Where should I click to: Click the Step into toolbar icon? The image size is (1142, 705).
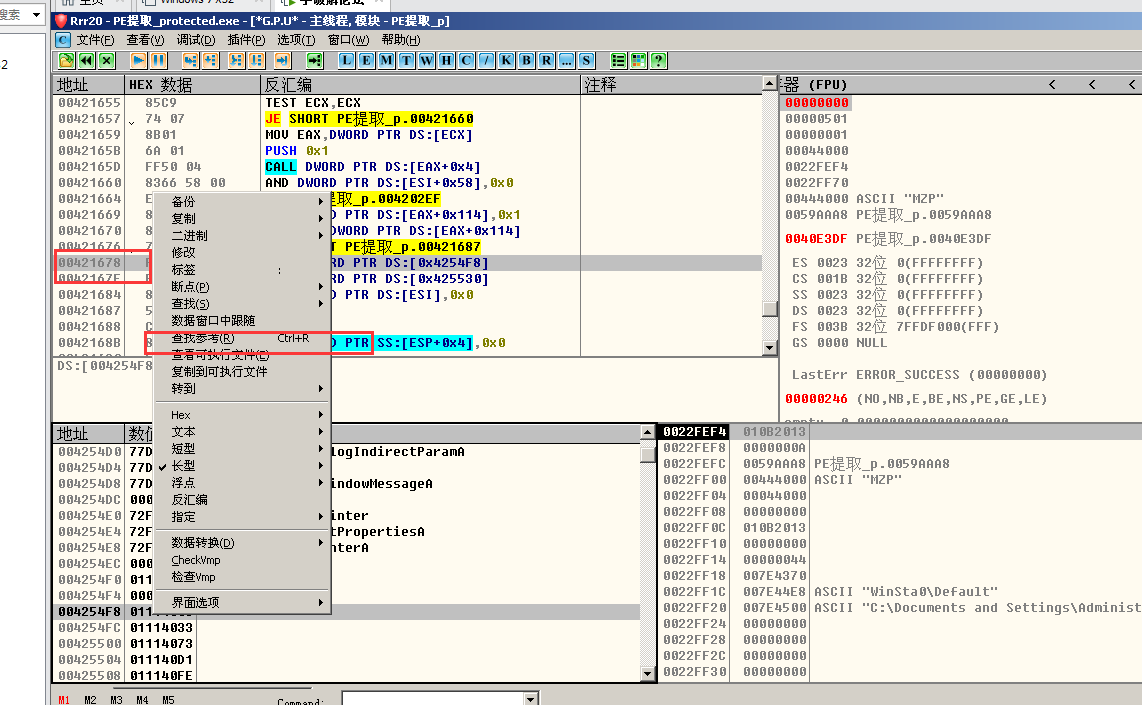(190, 60)
